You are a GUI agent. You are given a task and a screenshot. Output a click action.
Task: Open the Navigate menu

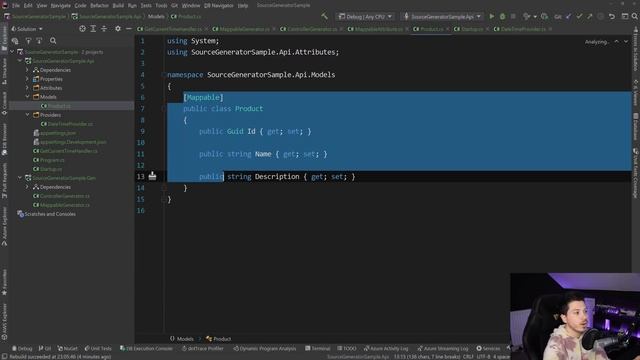[60, 6]
